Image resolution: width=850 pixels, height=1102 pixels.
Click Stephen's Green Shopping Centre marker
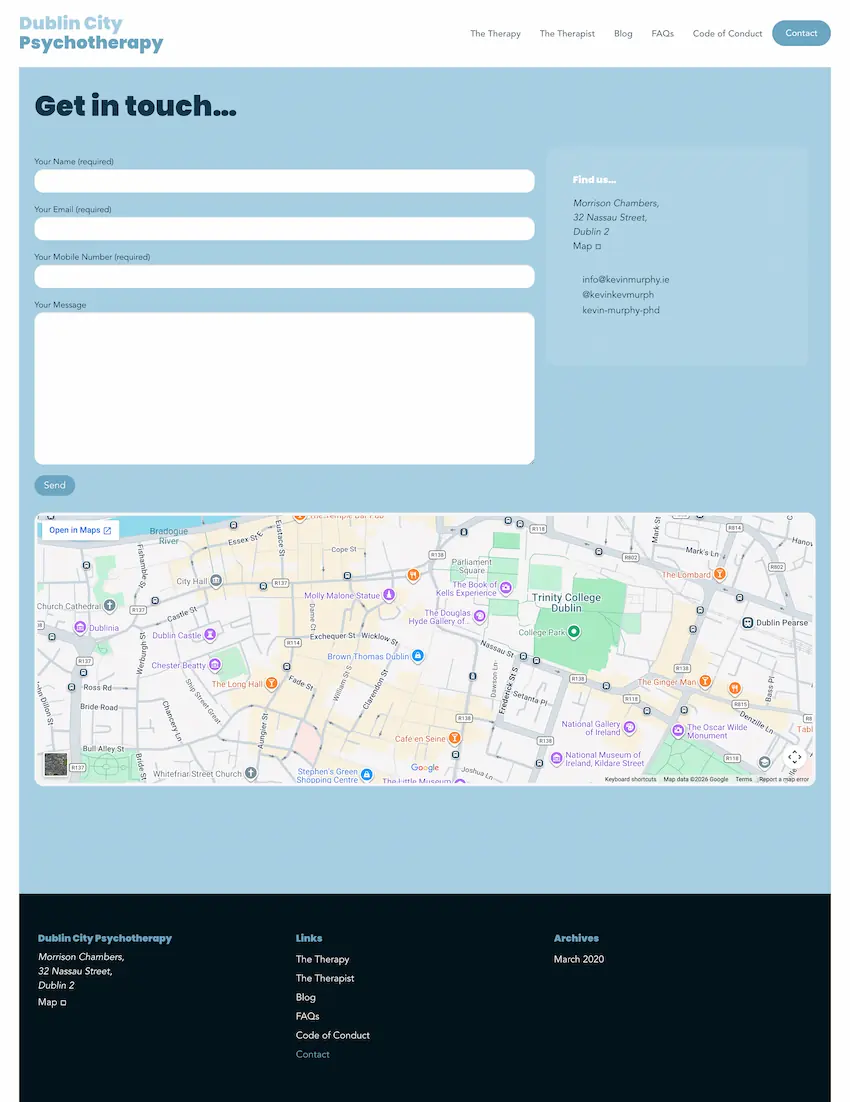coord(366,774)
